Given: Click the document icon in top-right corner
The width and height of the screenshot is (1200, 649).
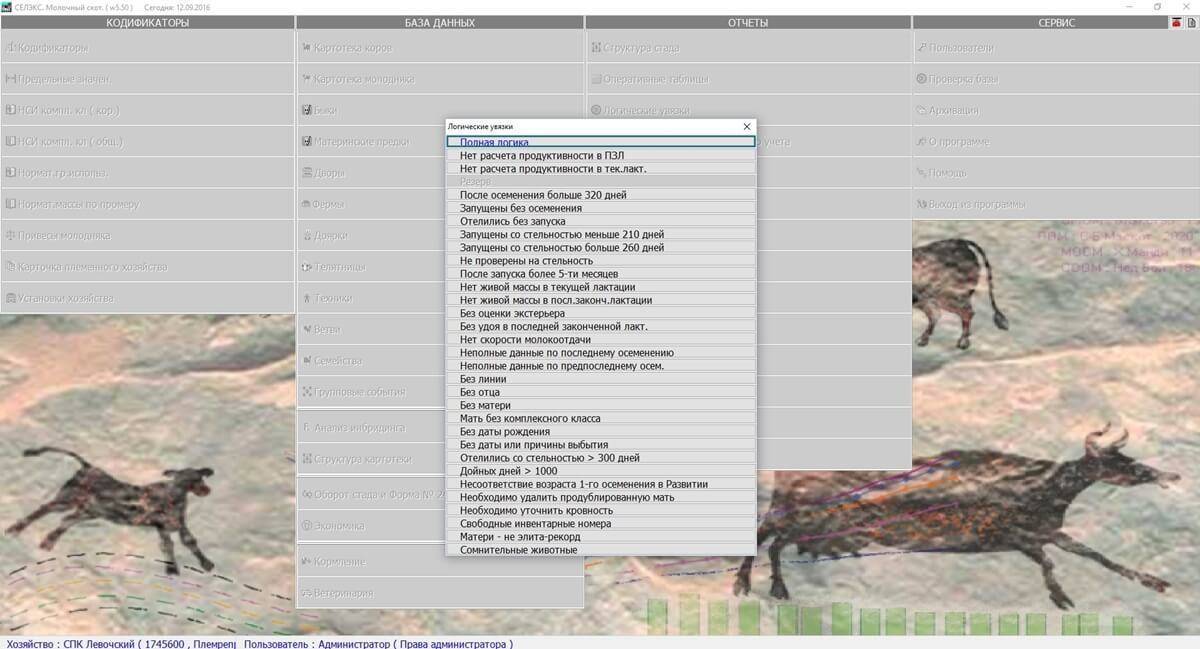Looking at the screenshot, I should [1191, 23].
